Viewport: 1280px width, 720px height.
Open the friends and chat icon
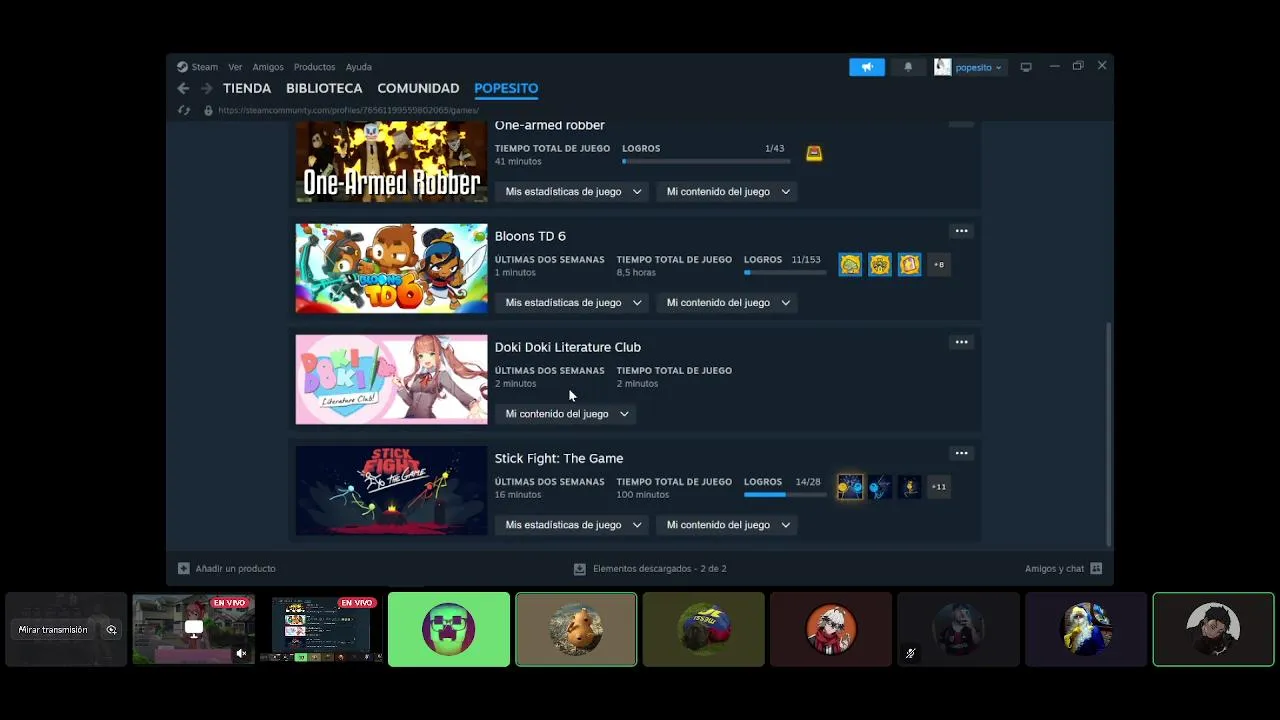pos(1096,568)
